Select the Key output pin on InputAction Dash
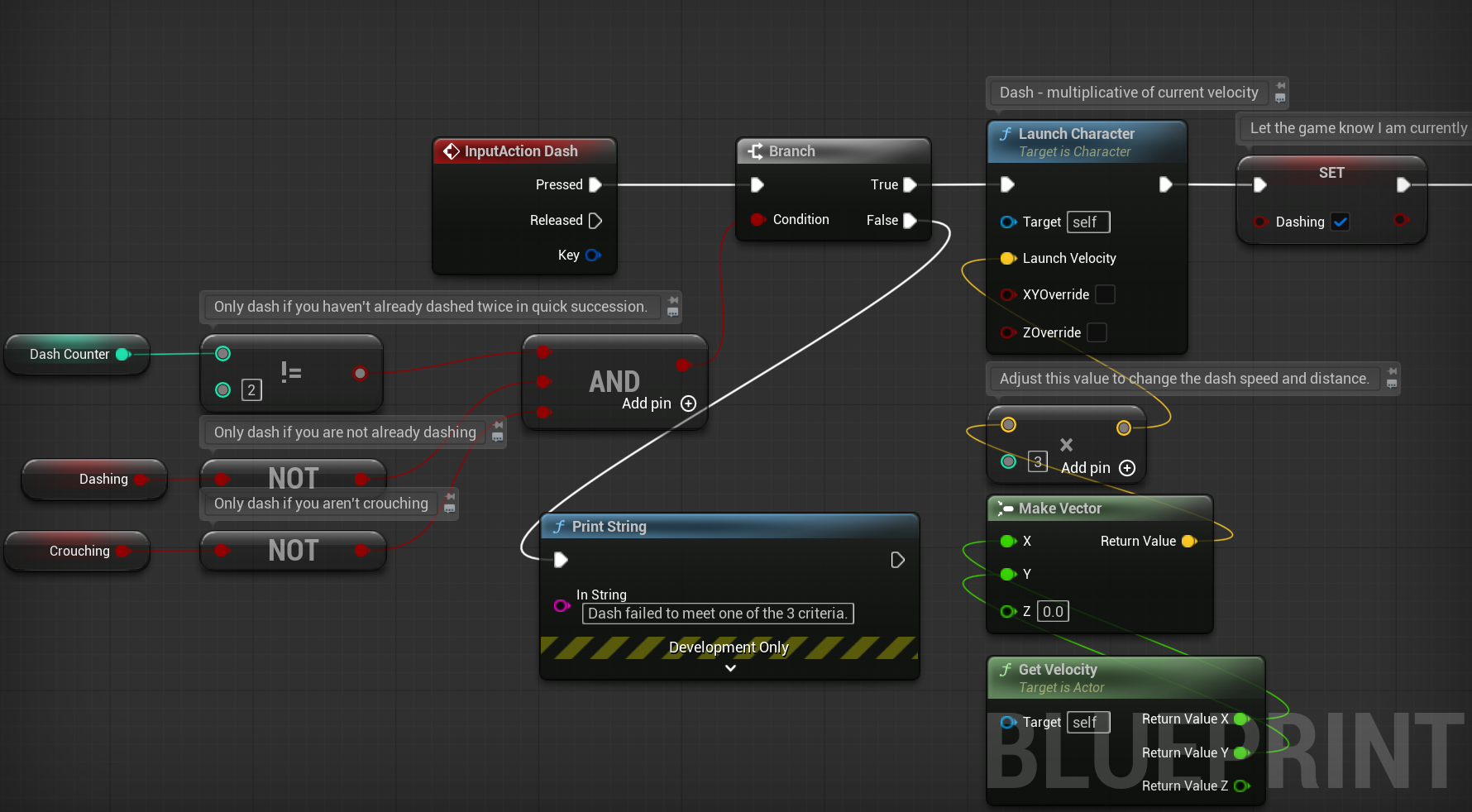 [x=593, y=255]
